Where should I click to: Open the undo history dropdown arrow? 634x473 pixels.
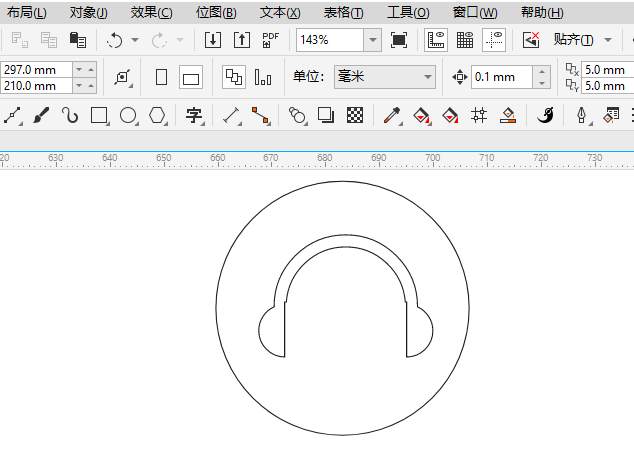click(x=135, y=40)
